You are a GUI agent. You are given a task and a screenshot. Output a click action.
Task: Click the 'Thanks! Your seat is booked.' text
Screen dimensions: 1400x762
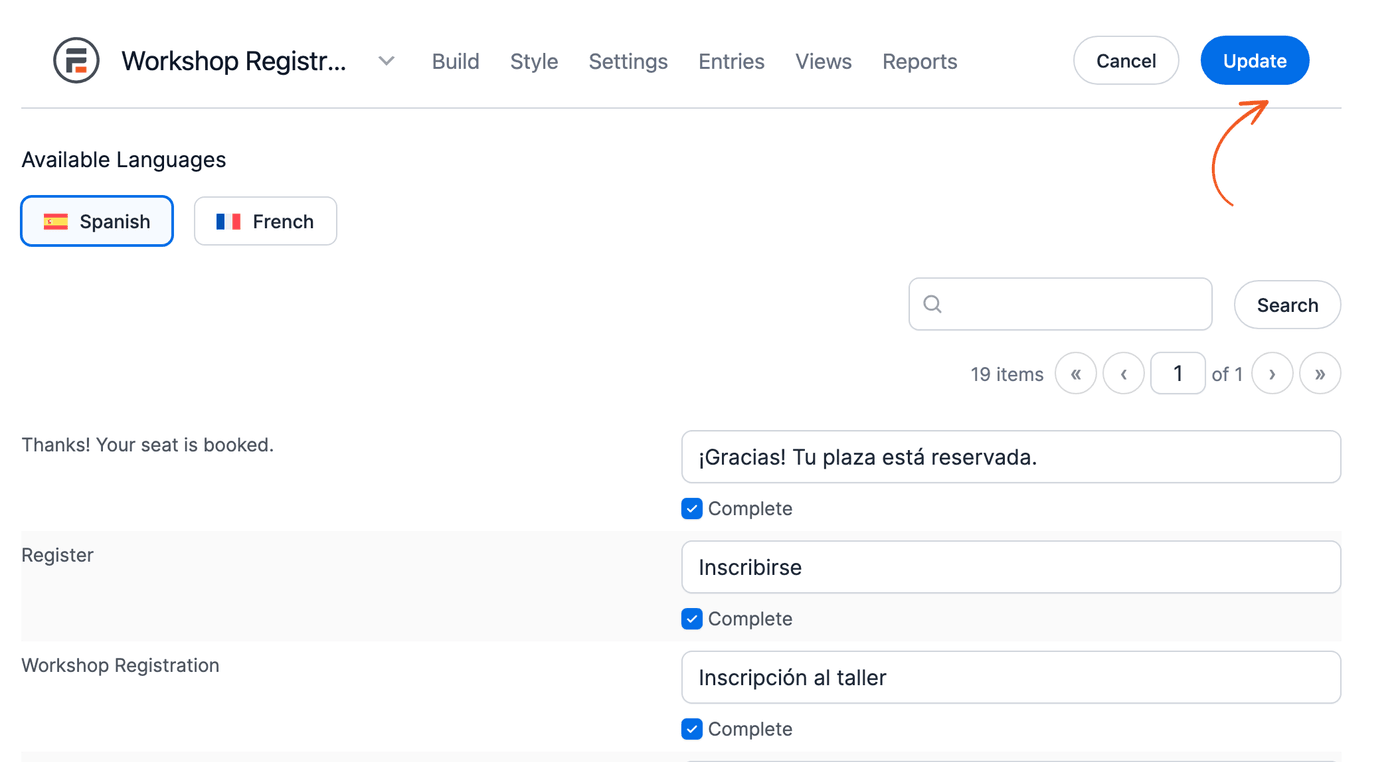click(148, 445)
